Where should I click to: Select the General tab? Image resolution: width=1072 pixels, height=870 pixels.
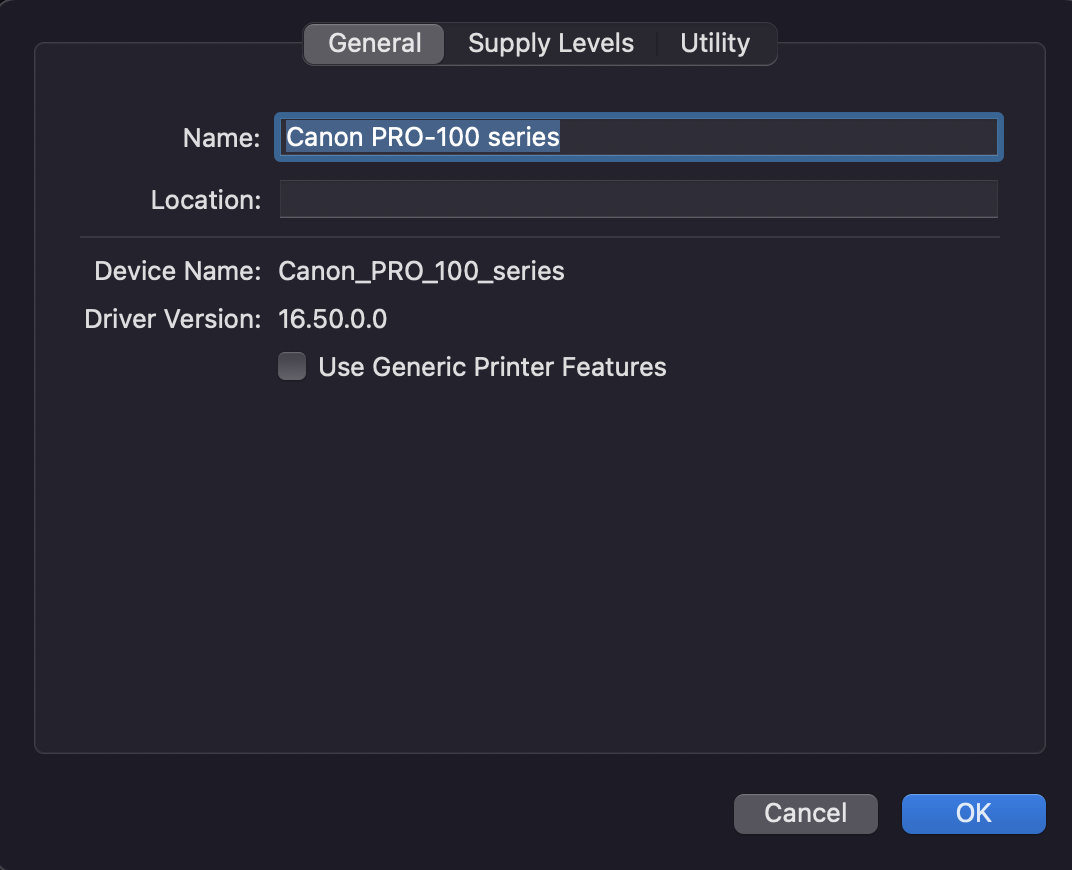(x=374, y=43)
